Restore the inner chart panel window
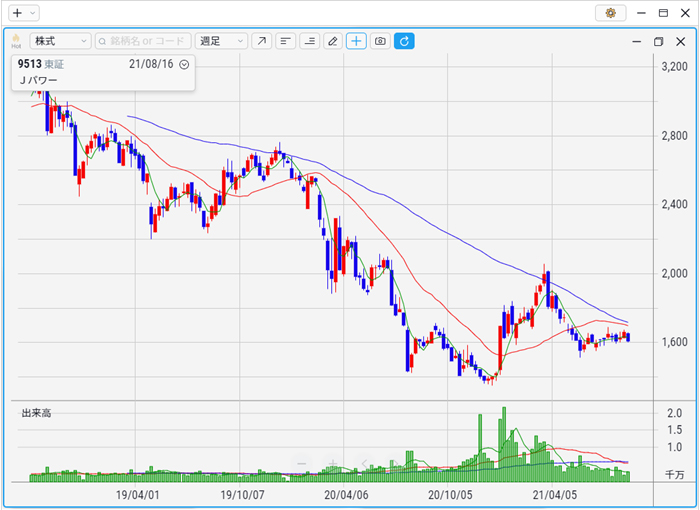 point(658,42)
